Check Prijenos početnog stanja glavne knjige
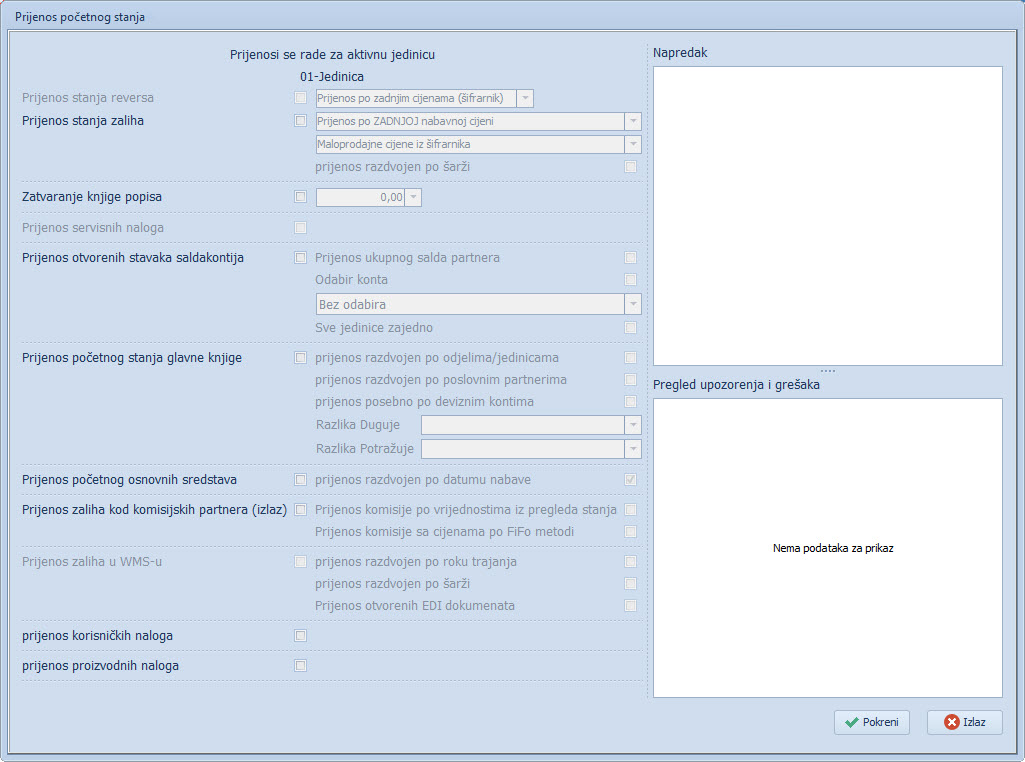The width and height of the screenshot is (1025, 762). coord(301,358)
